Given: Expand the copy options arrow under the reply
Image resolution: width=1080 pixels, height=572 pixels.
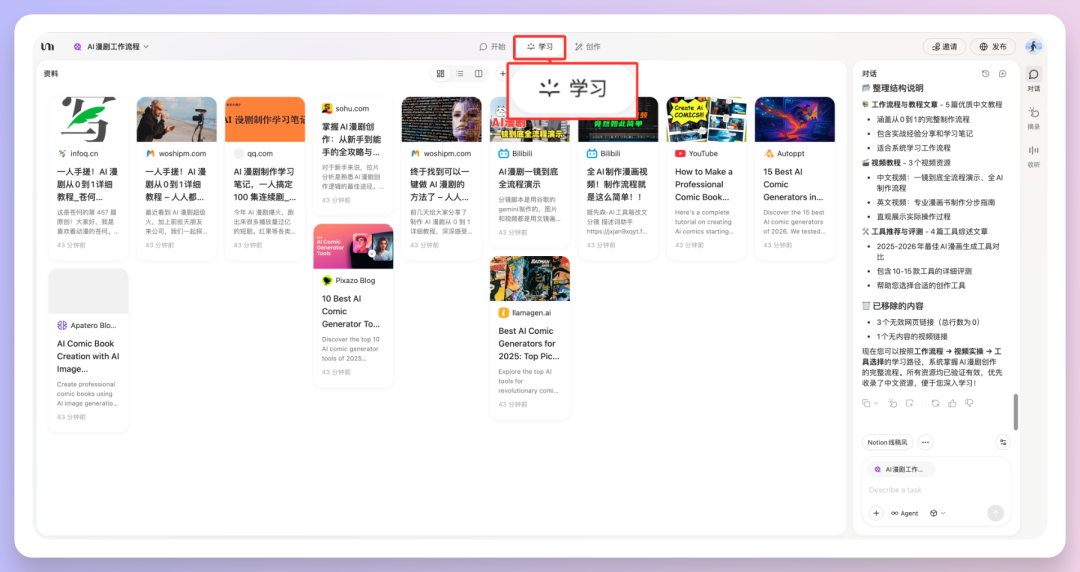Looking at the screenshot, I should tap(877, 403).
